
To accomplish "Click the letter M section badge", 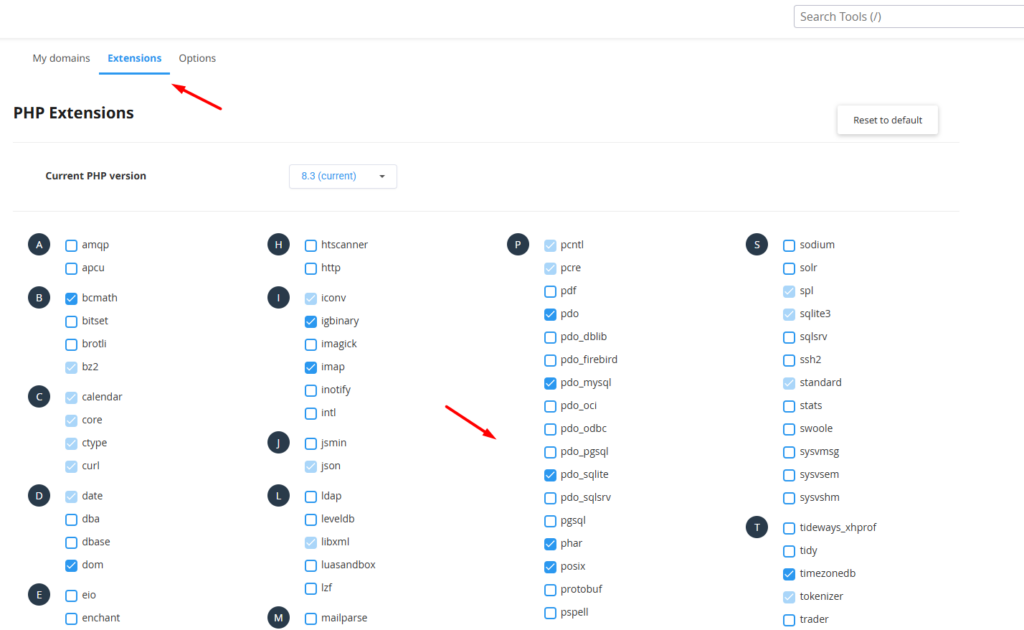I will 278,618.
